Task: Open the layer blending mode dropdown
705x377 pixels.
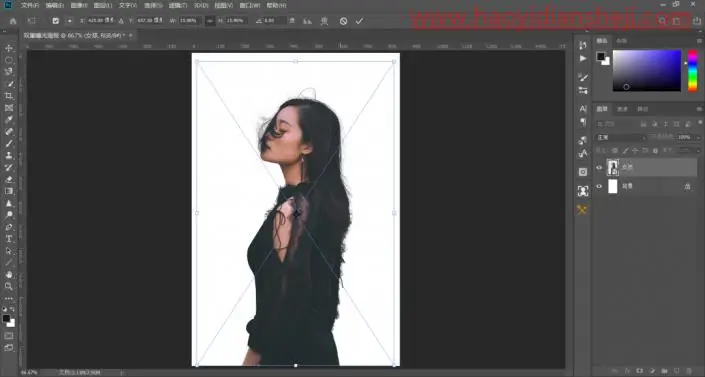Action: point(621,137)
